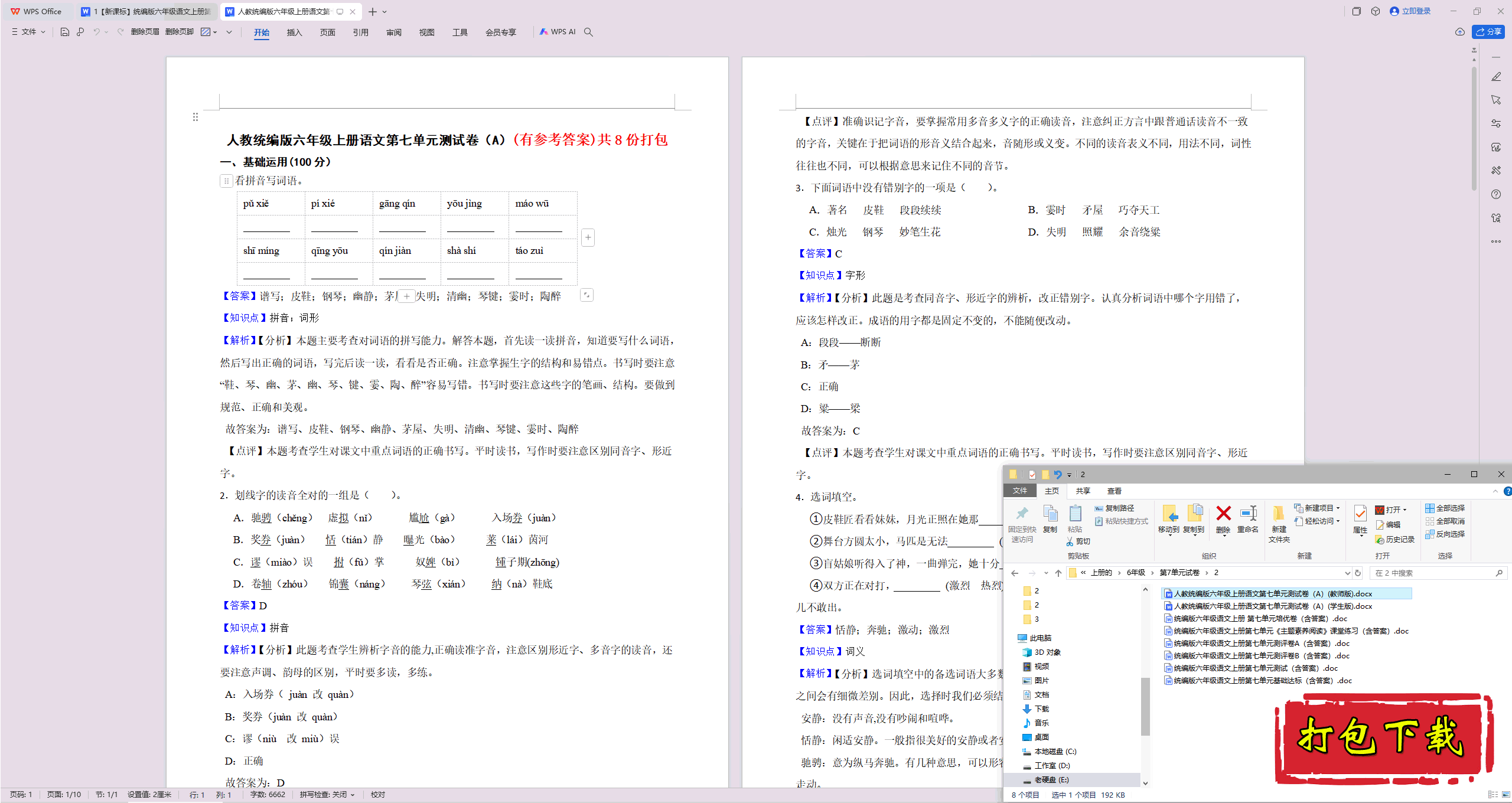Switch to the 查看 tab in Explorer
The width and height of the screenshot is (1512, 803).
1114,491
